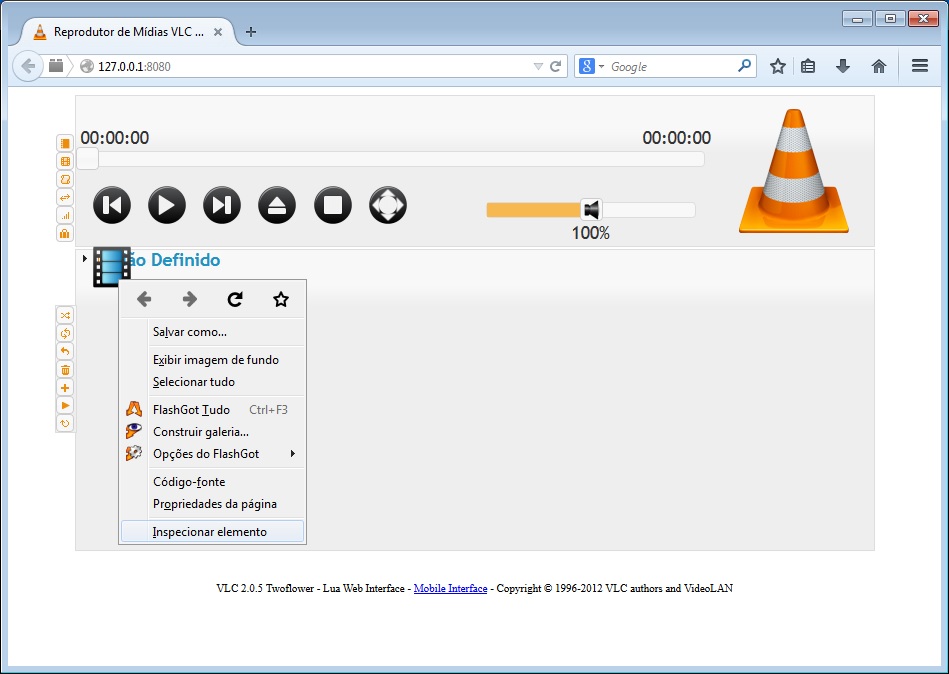The width and height of the screenshot is (949, 674).
Task: Click the volume slider speaker handle
Action: pos(591,209)
